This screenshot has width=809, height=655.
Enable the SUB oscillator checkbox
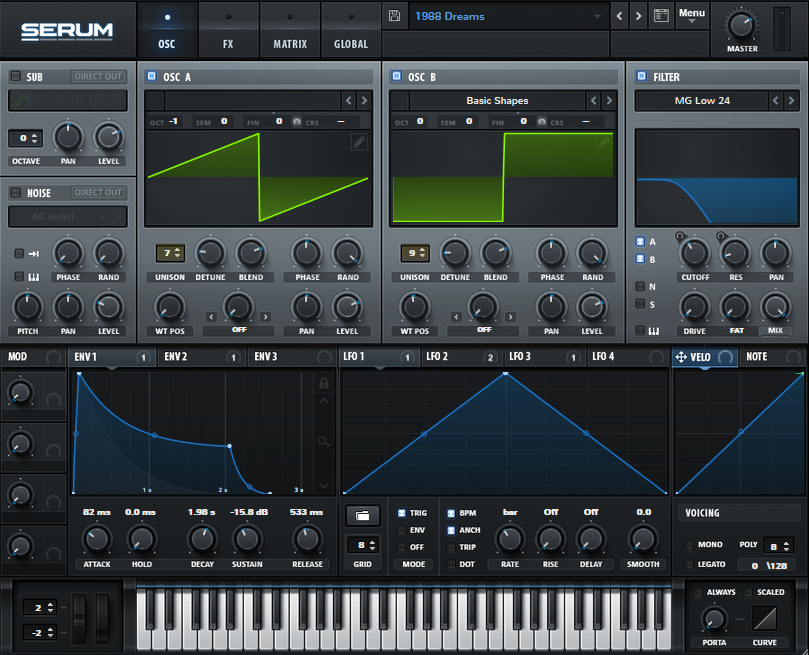tap(16, 76)
